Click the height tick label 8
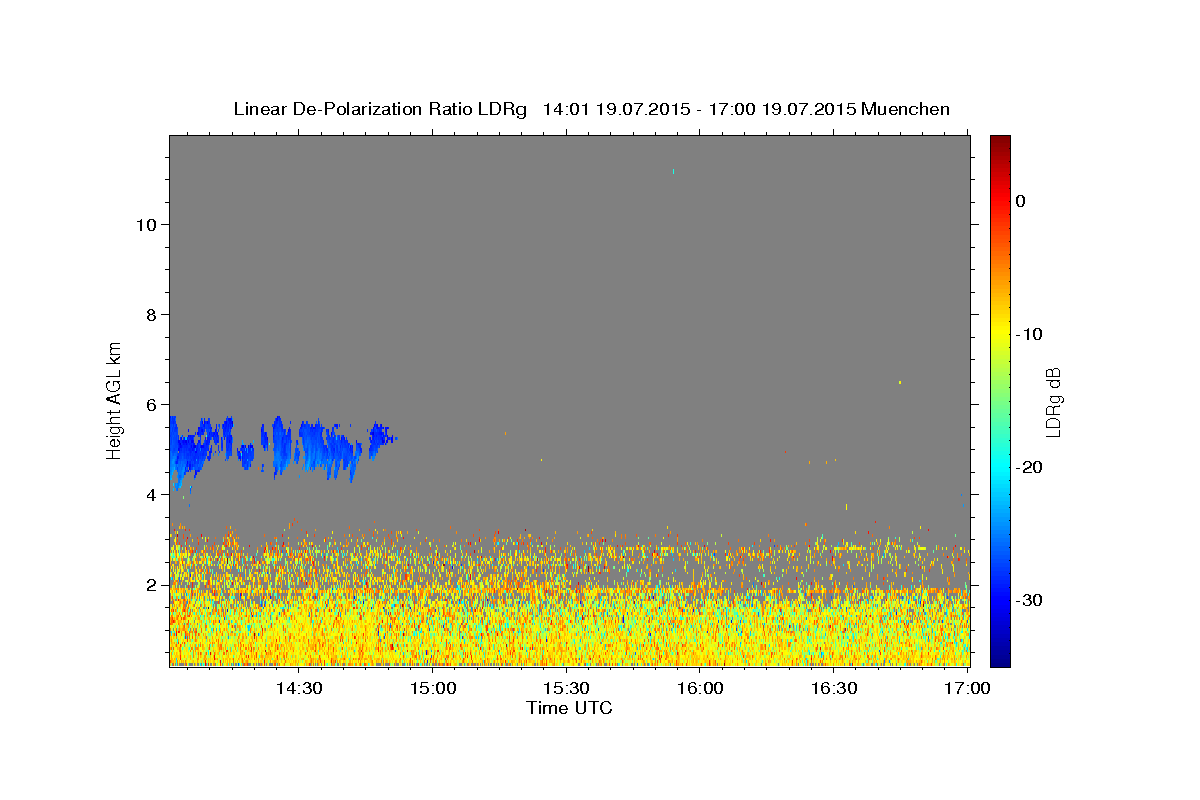The width and height of the screenshot is (1200, 800). point(152,315)
